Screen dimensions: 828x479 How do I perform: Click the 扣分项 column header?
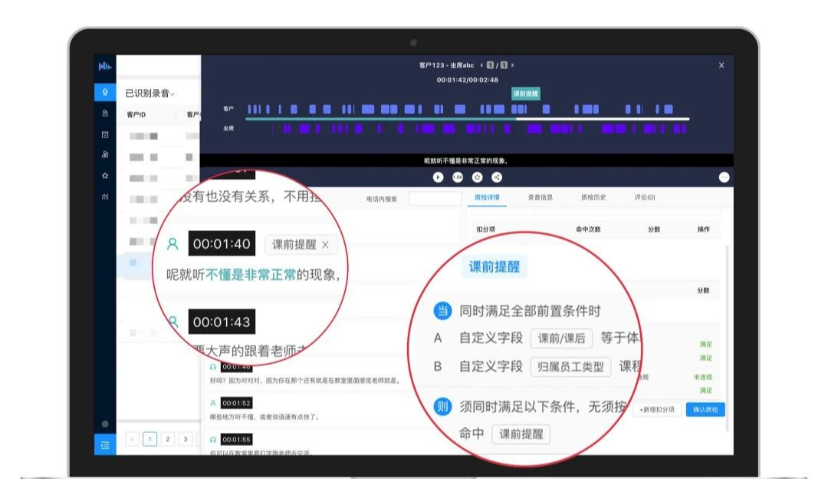tap(486, 229)
